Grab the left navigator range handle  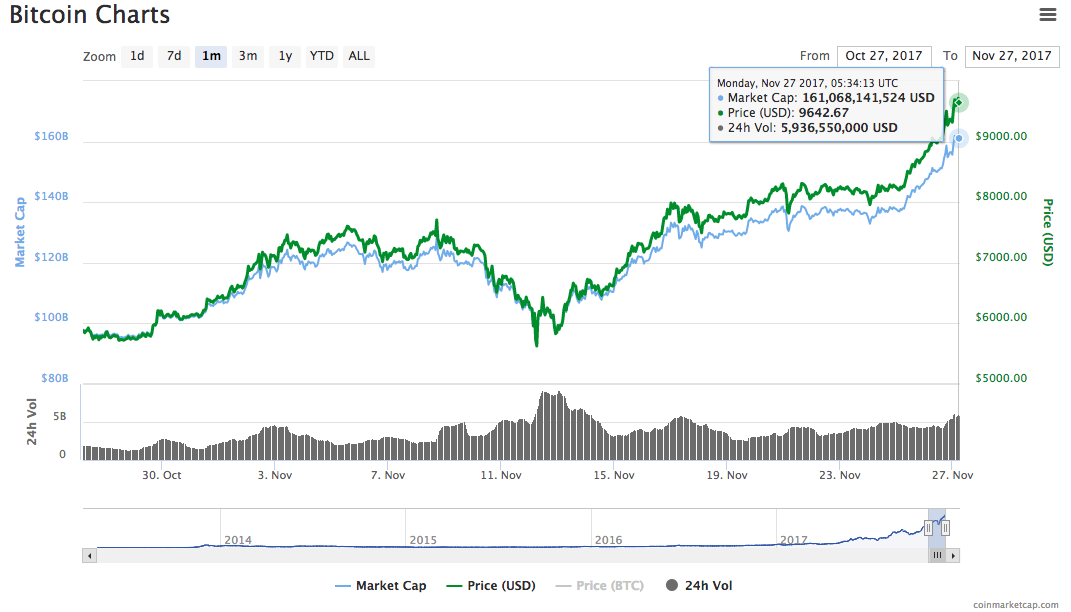(928, 527)
